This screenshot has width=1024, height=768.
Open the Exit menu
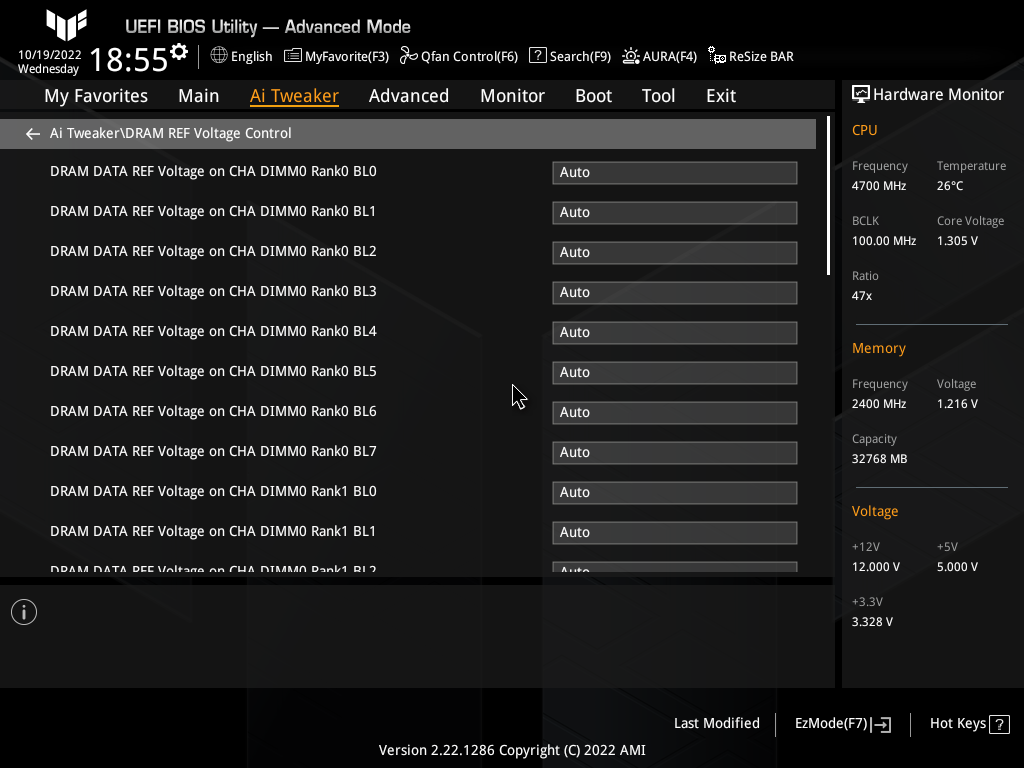pos(720,95)
